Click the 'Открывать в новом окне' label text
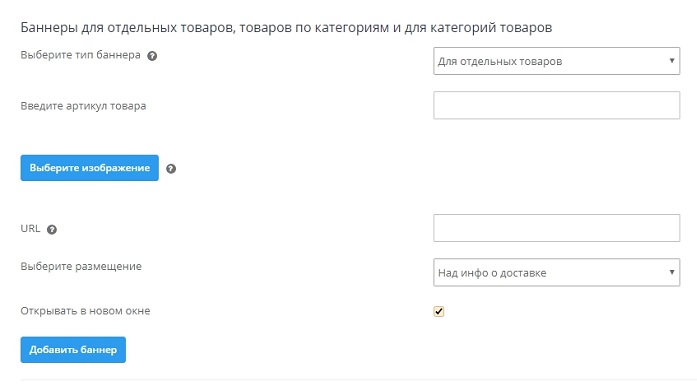 85,311
